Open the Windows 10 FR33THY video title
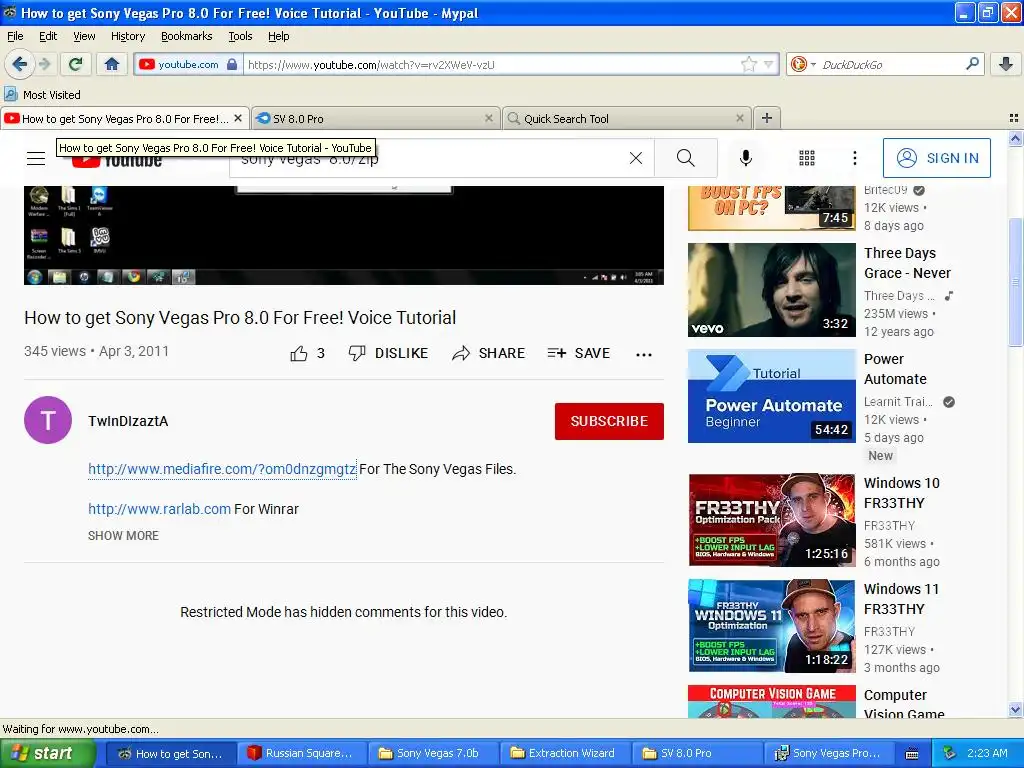1024x768 pixels. [x=901, y=493]
